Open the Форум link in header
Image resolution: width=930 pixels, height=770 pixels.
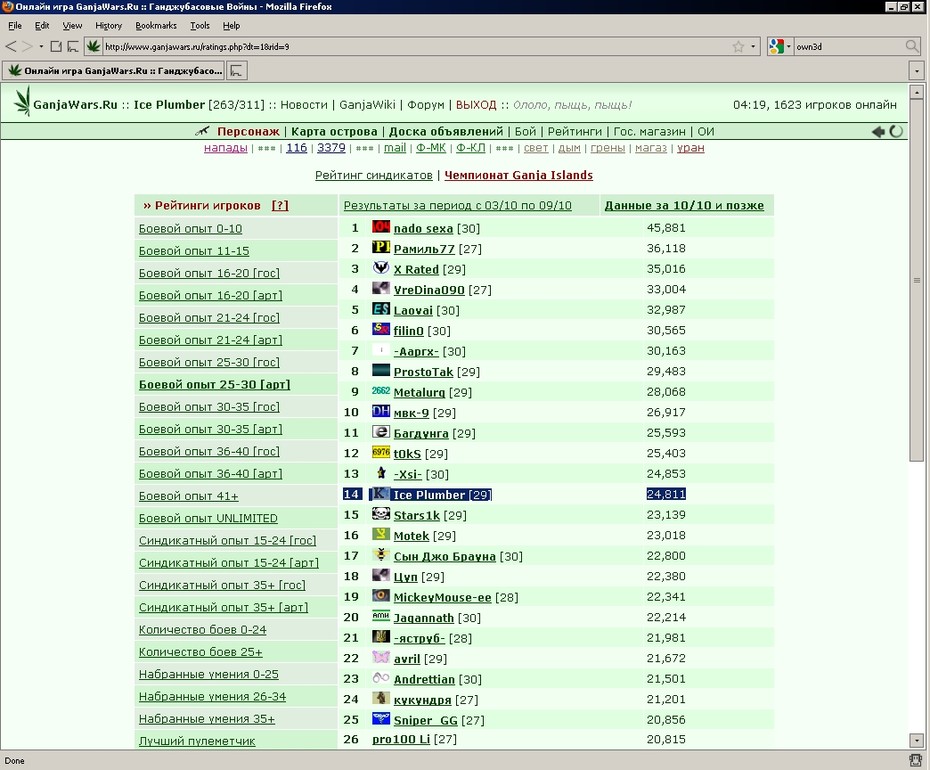point(426,105)
